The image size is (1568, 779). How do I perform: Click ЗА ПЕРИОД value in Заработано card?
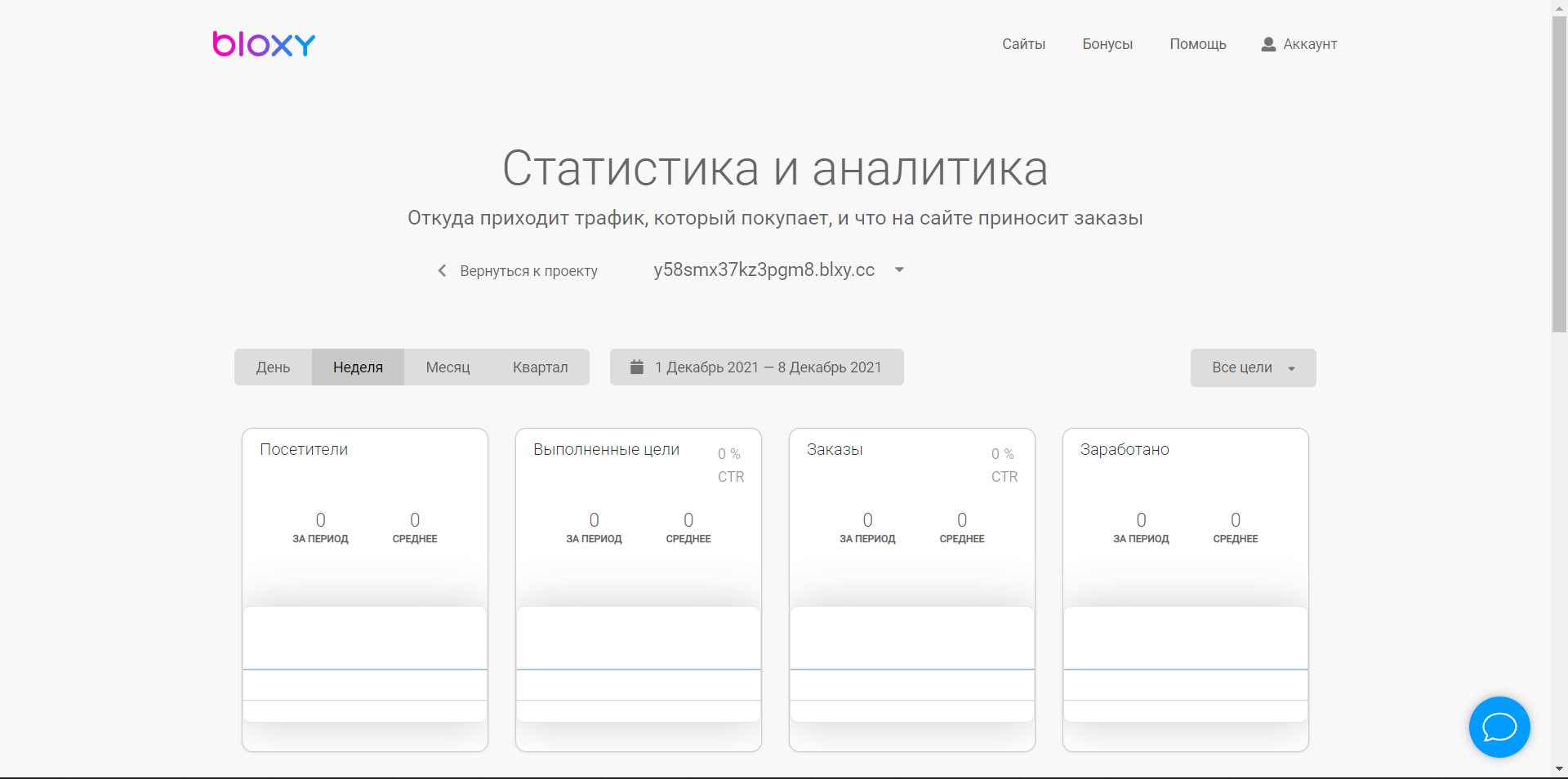coord(1141,520)
